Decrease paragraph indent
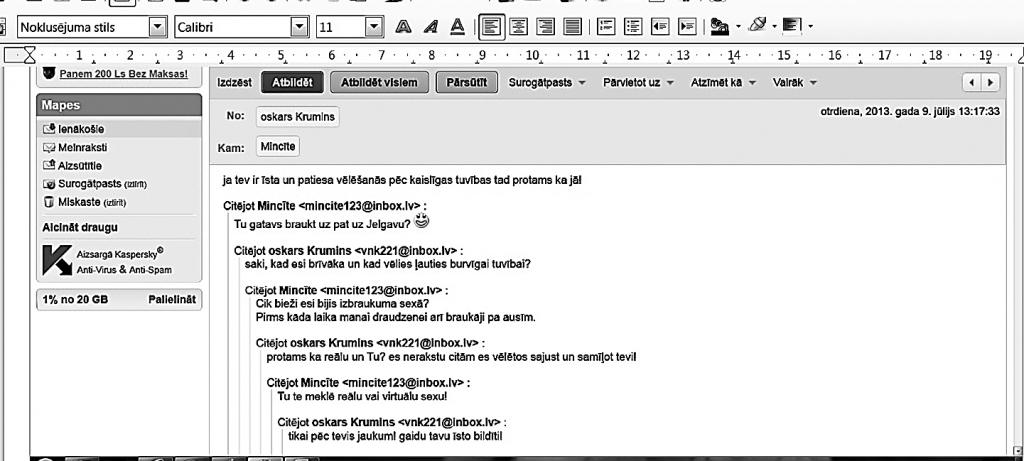1024x461 pixels. pyautogui.click(x=660, y=27)
